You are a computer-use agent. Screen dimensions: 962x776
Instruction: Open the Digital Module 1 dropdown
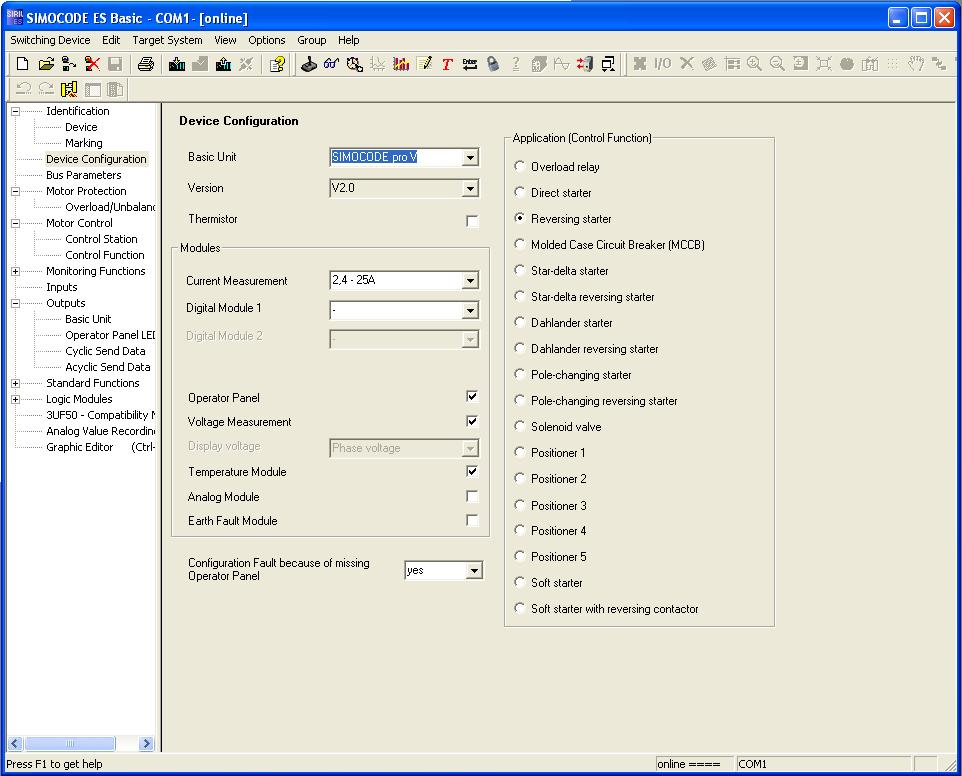[x=470, y=310]
